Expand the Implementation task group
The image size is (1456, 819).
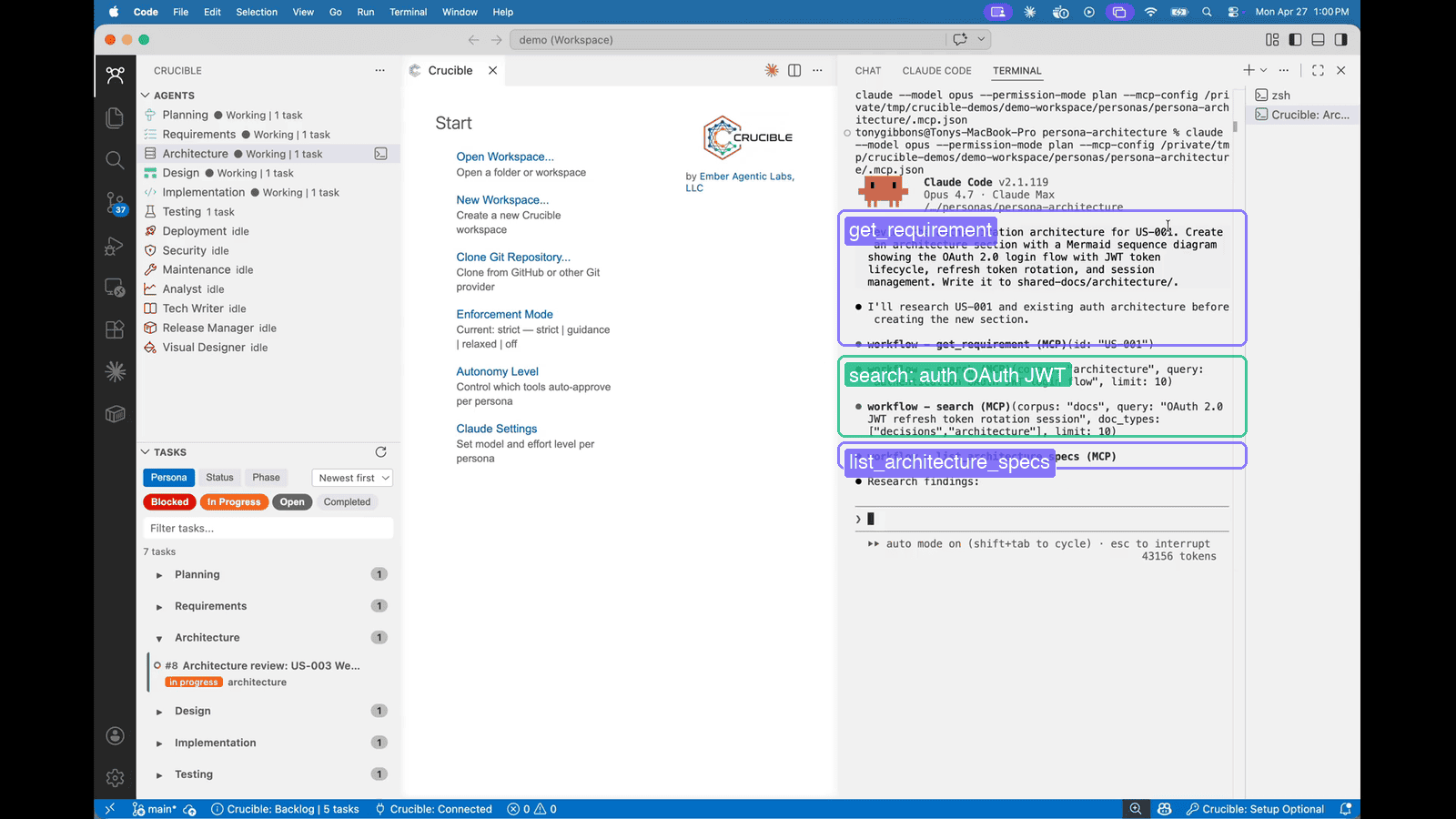pos(159,743)
